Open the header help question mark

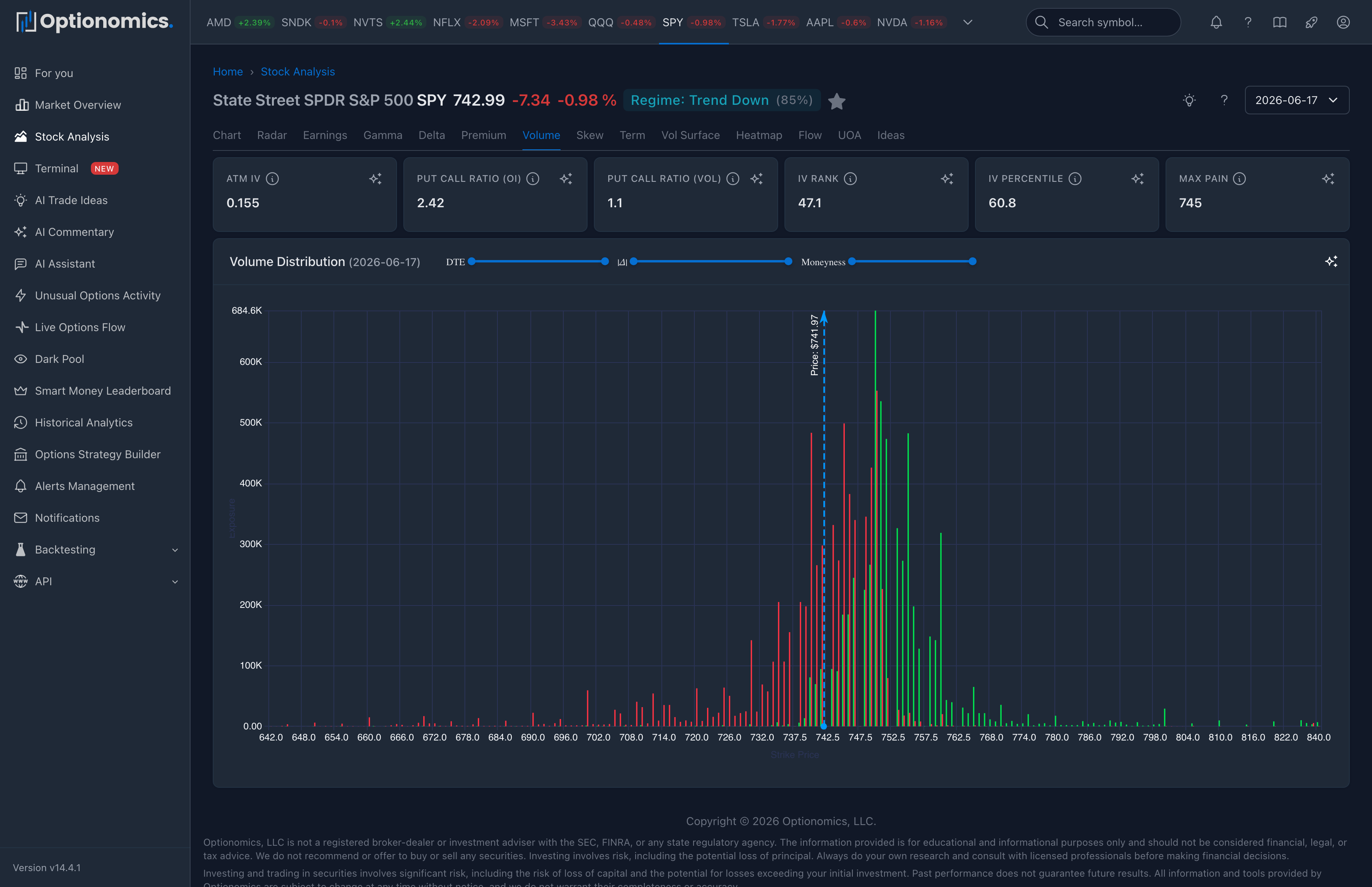click(1248, 23)
